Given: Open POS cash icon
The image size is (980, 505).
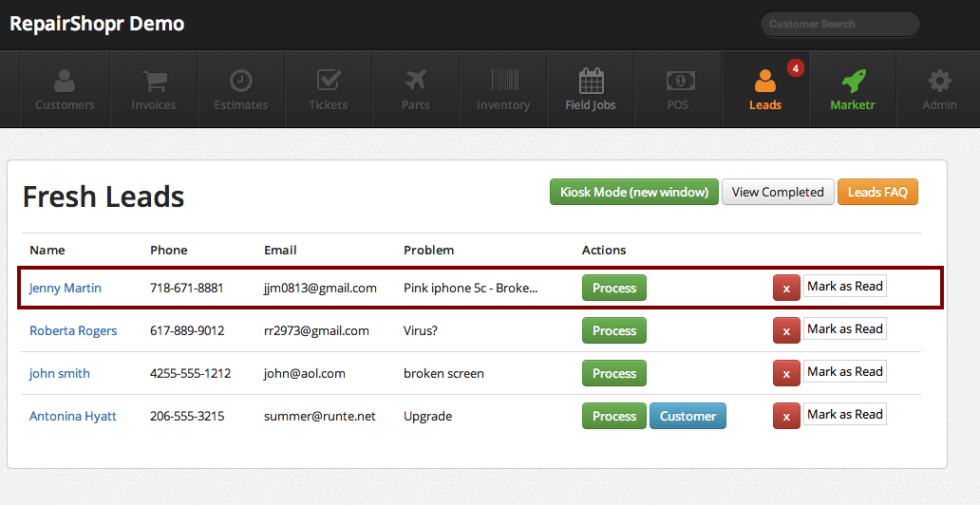Looking at the screenshot, I should pos(680,81).
